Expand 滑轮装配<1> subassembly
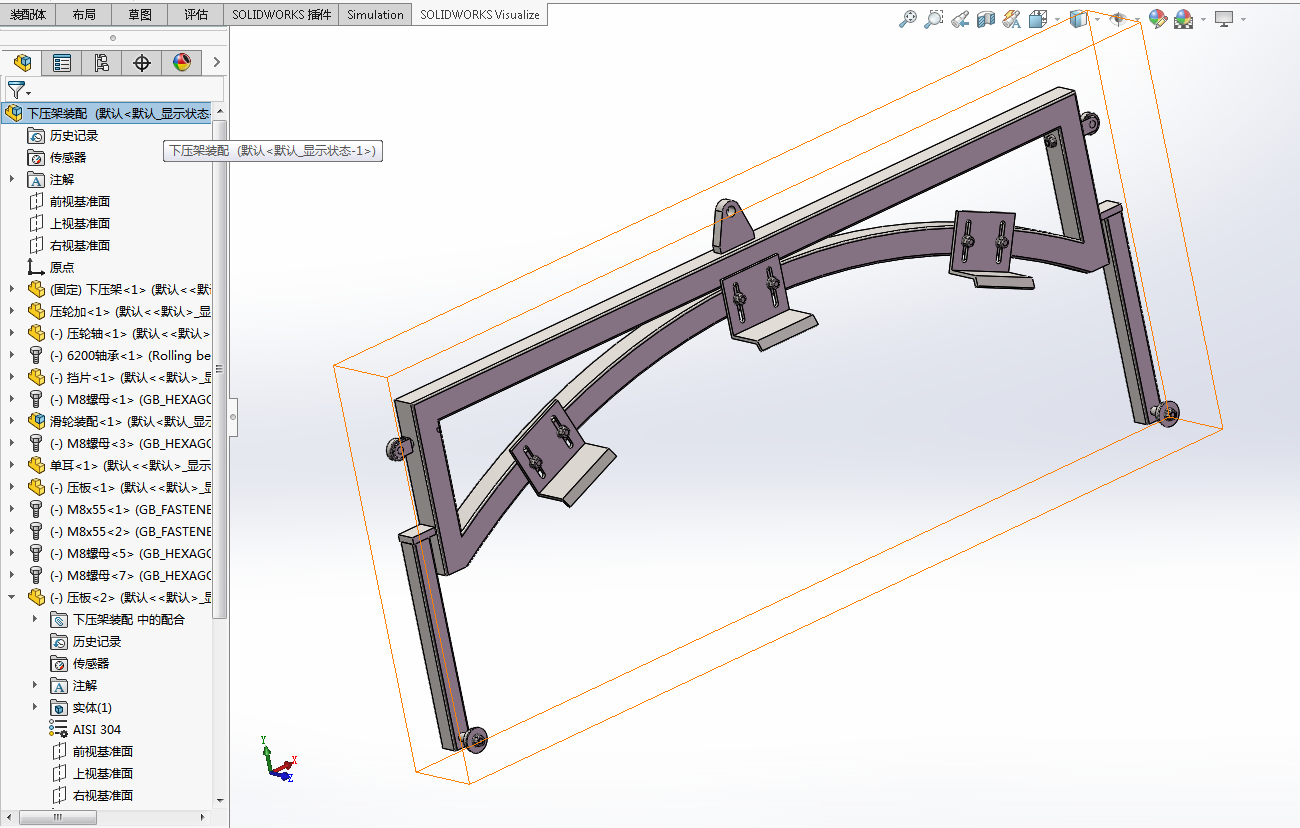 pyautogui.click(x=12, y=421)
